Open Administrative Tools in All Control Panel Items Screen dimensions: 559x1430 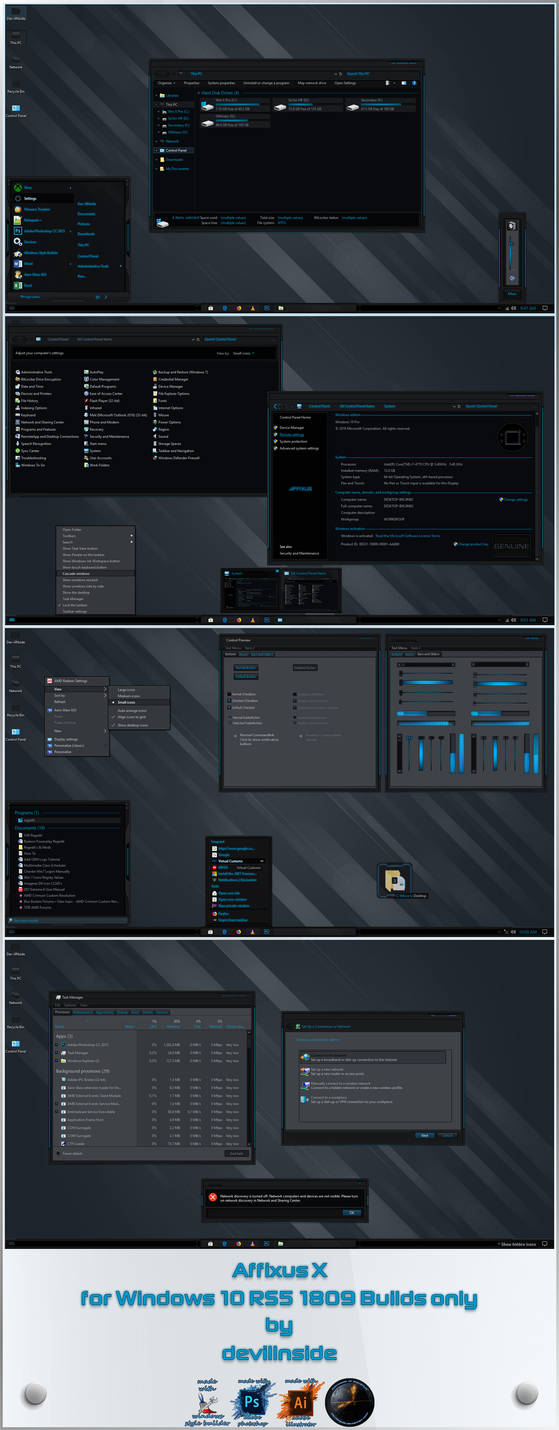click(x=36, y=372)
